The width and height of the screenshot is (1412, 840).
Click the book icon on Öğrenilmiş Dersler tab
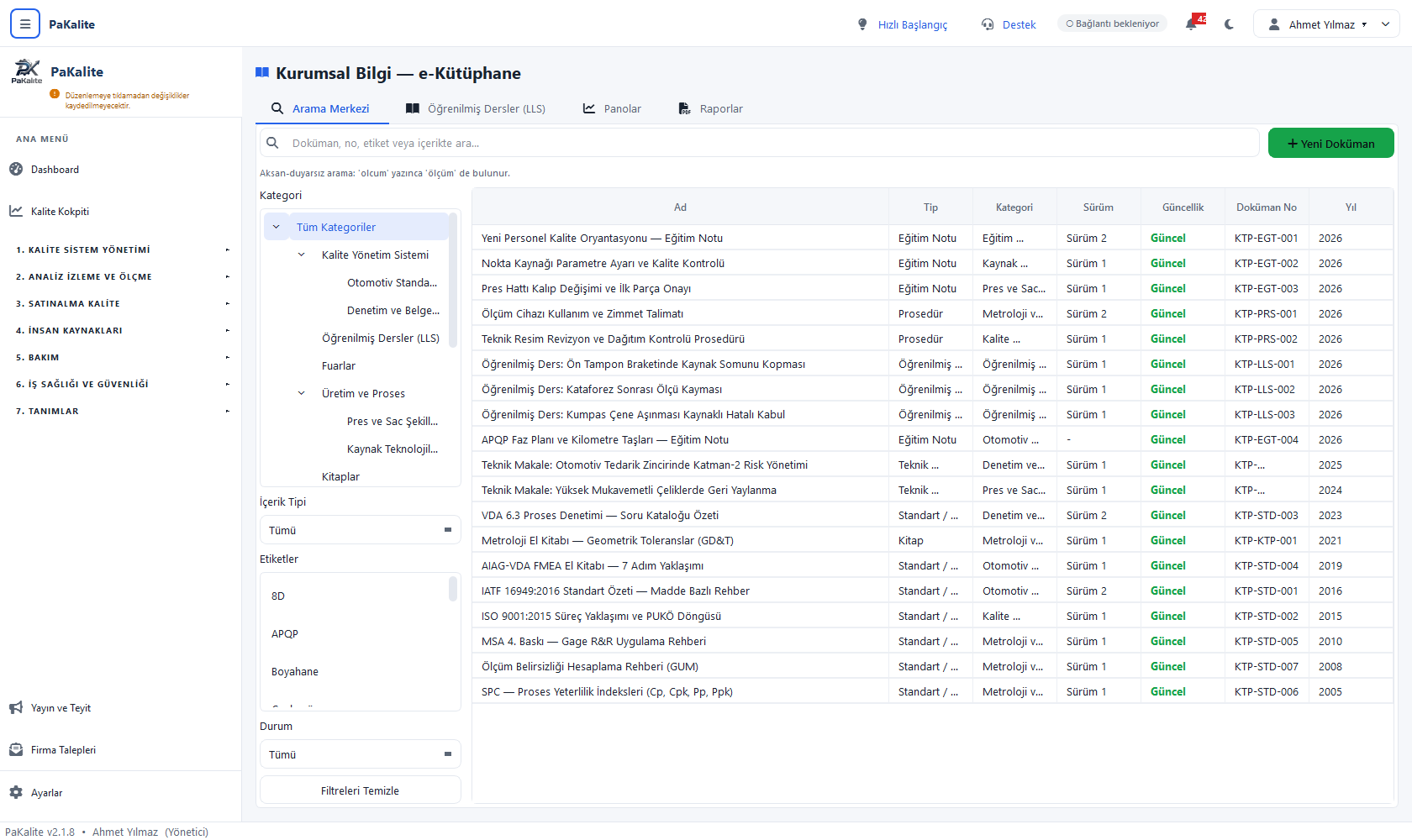pyautogui.click(x=413, y=108)
